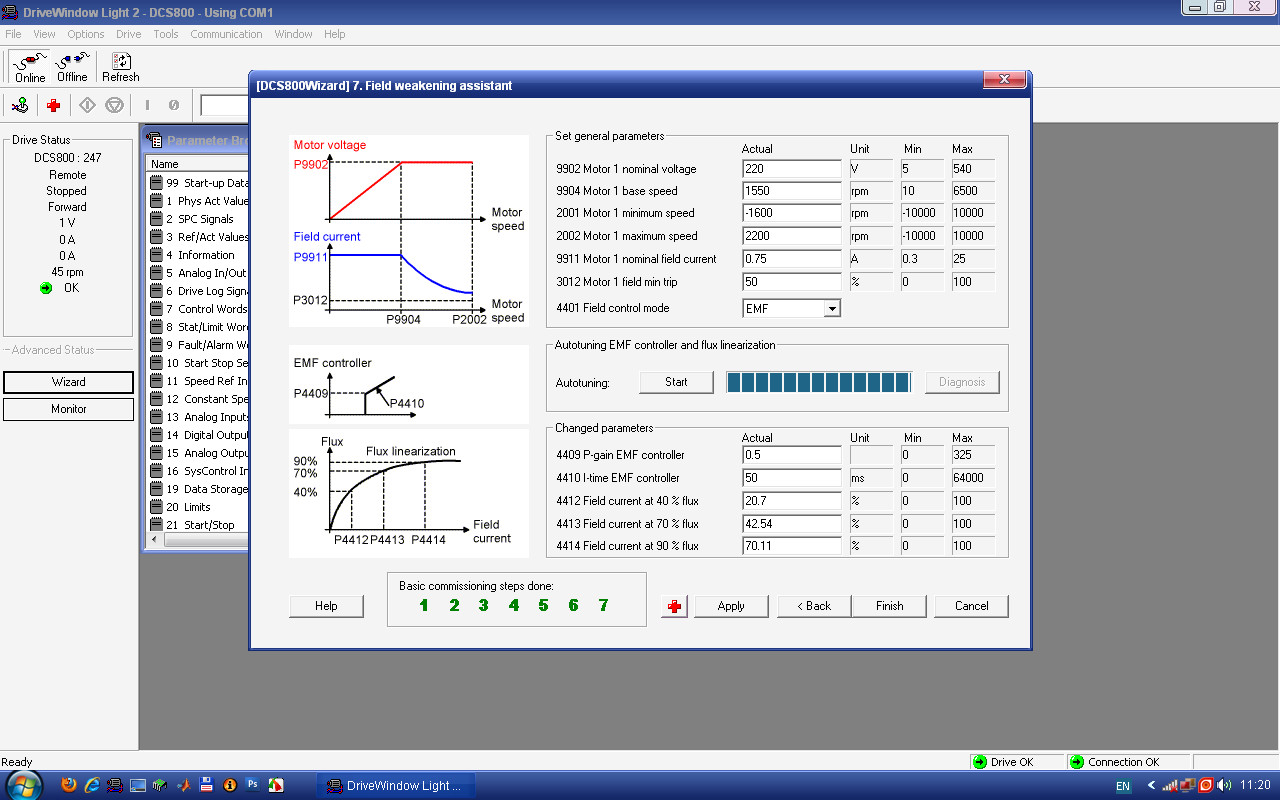Click the Diagnosis button
Screen dimensions: 1280x800
click(x=962, y=382)
